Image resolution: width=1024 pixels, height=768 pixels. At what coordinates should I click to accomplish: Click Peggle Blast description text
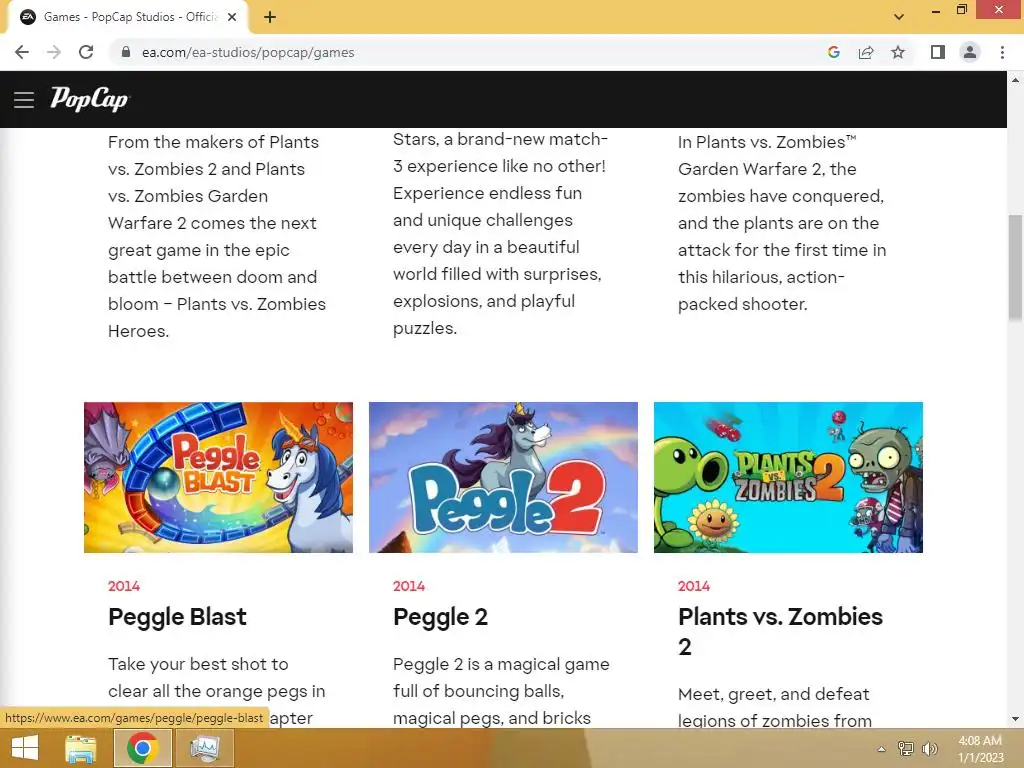[x=217, y=691]
